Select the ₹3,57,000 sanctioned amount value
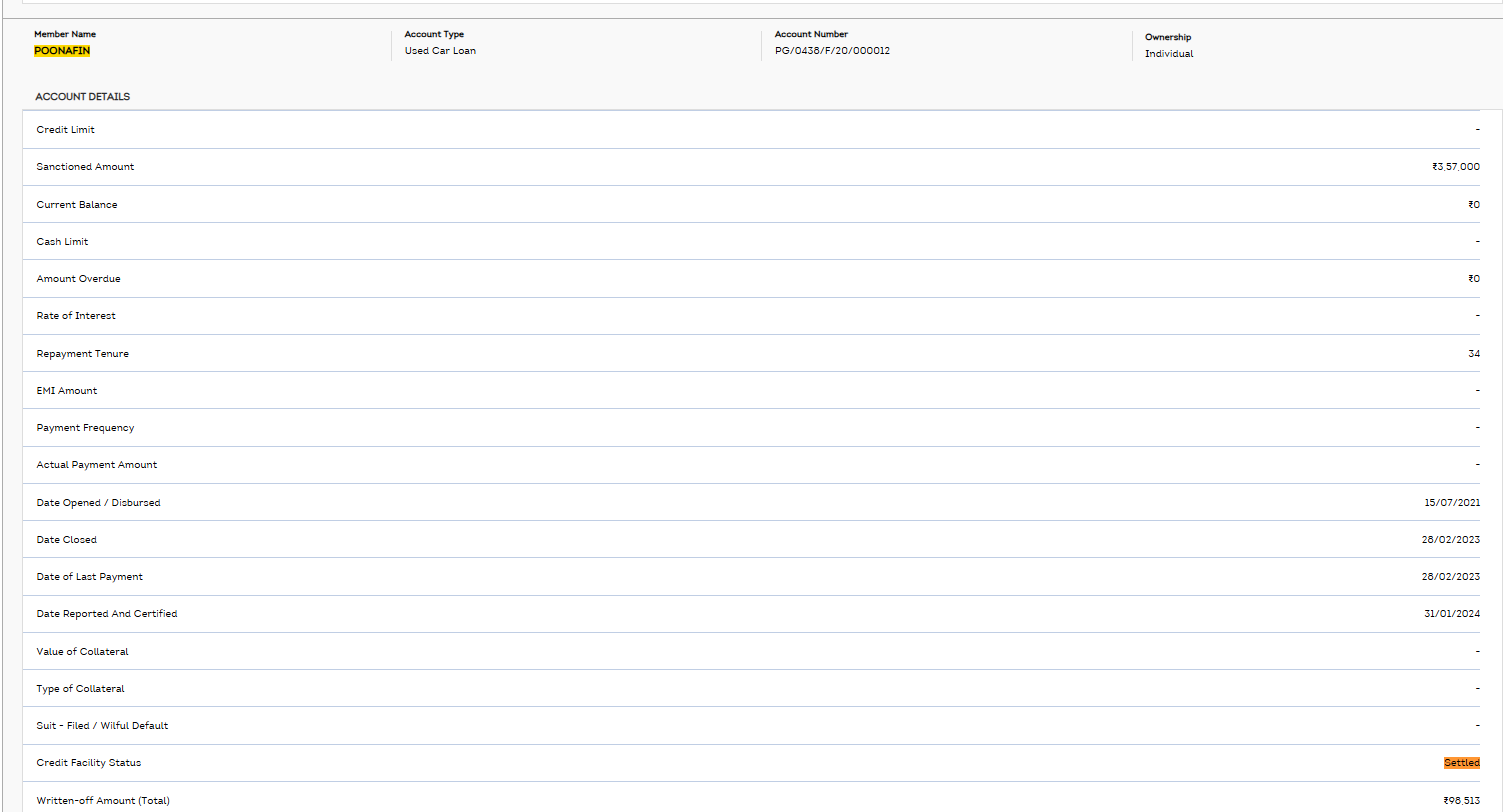Viewport: 1503px width, 812px height. click(1455, 167)
